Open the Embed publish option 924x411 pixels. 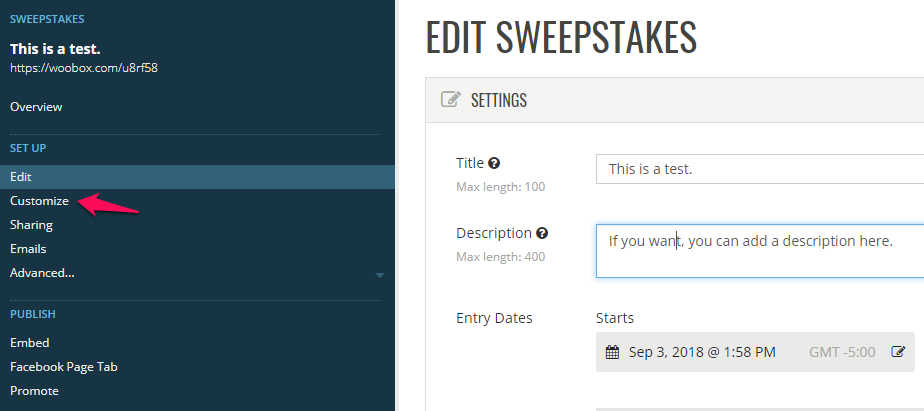tap(29, 343)
